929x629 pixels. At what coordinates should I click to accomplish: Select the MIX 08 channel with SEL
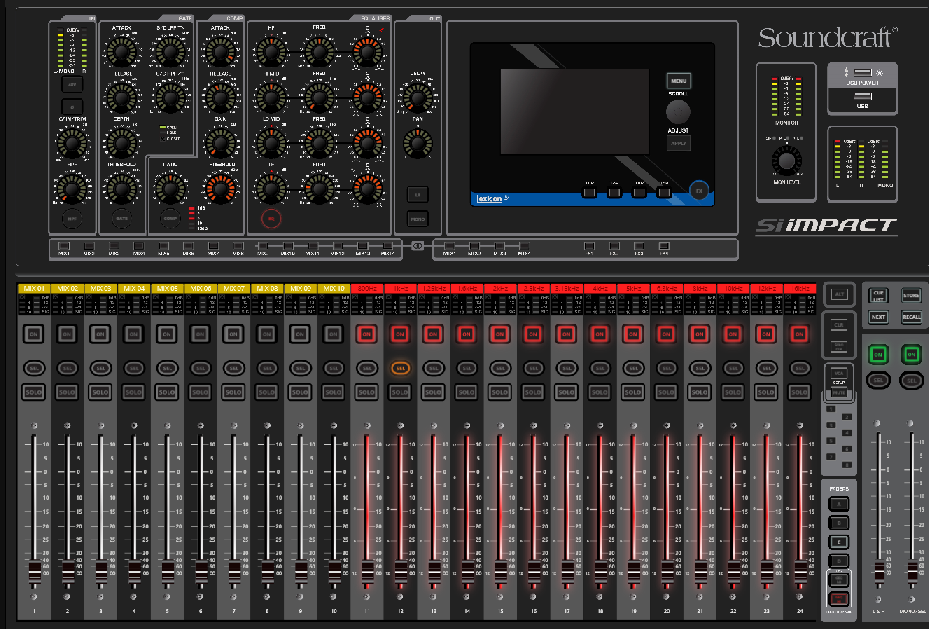[267, 368]
